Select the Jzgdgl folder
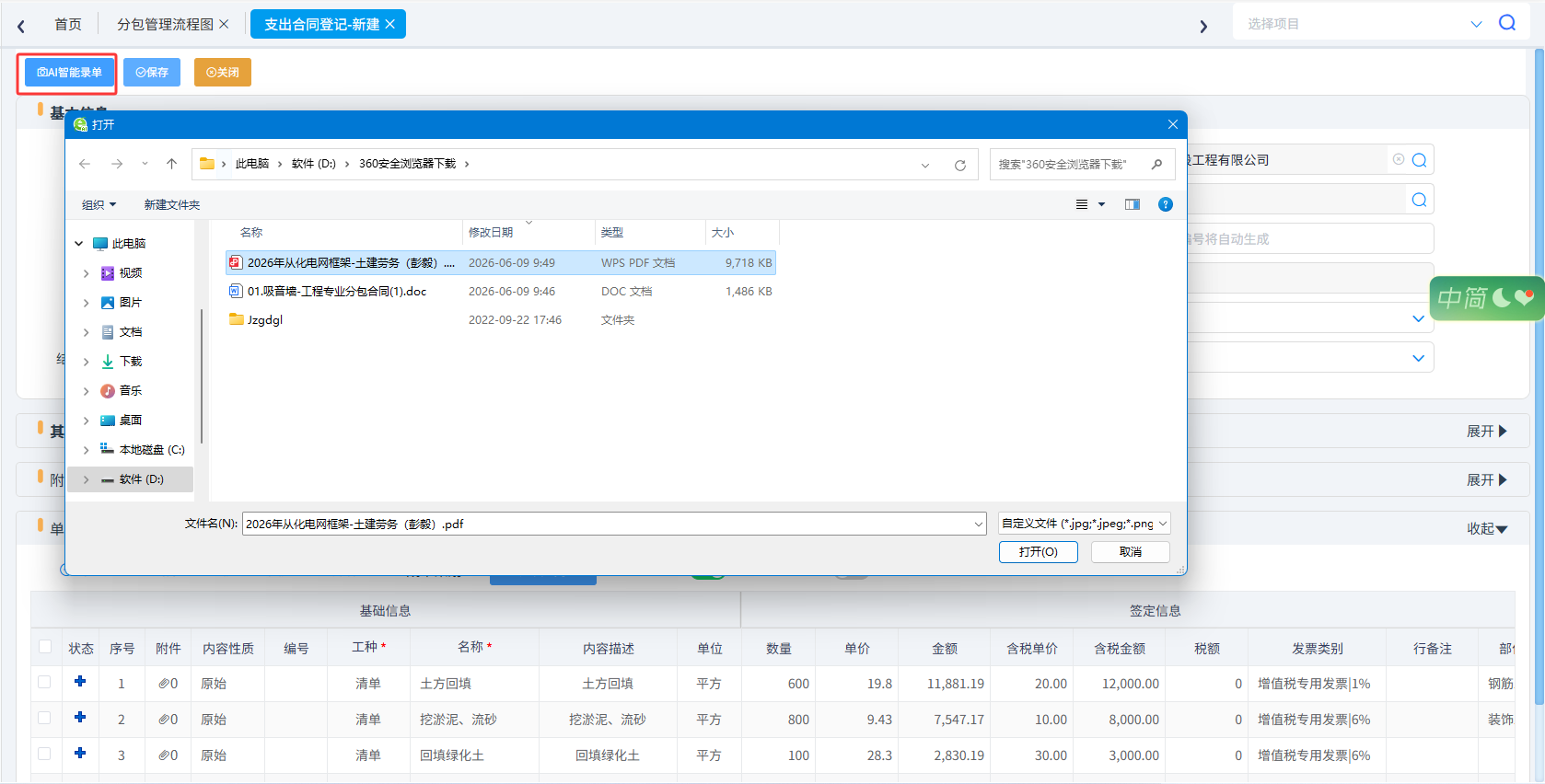The image size is (1545, 784). point(501,320)
